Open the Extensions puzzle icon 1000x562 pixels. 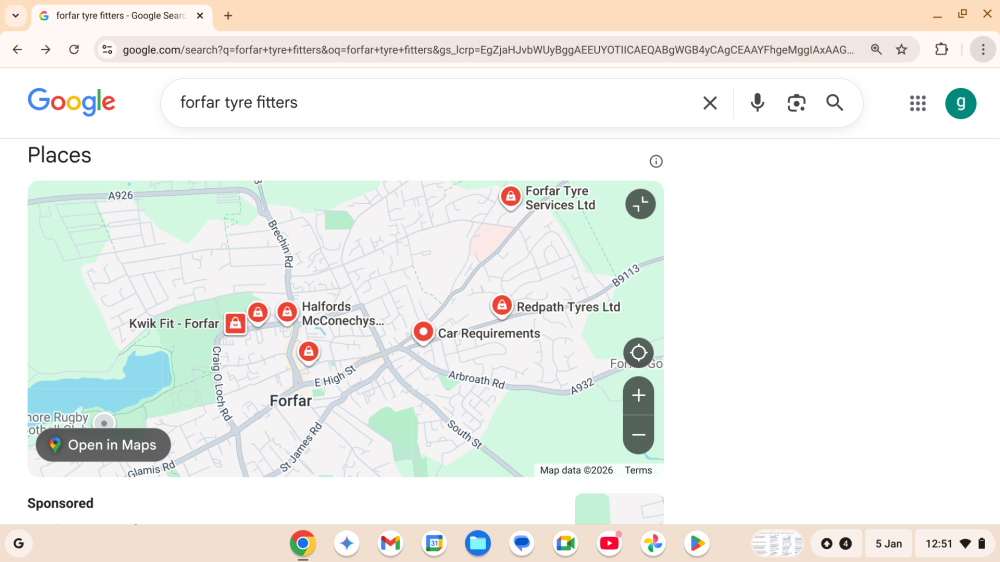point(941,49)
